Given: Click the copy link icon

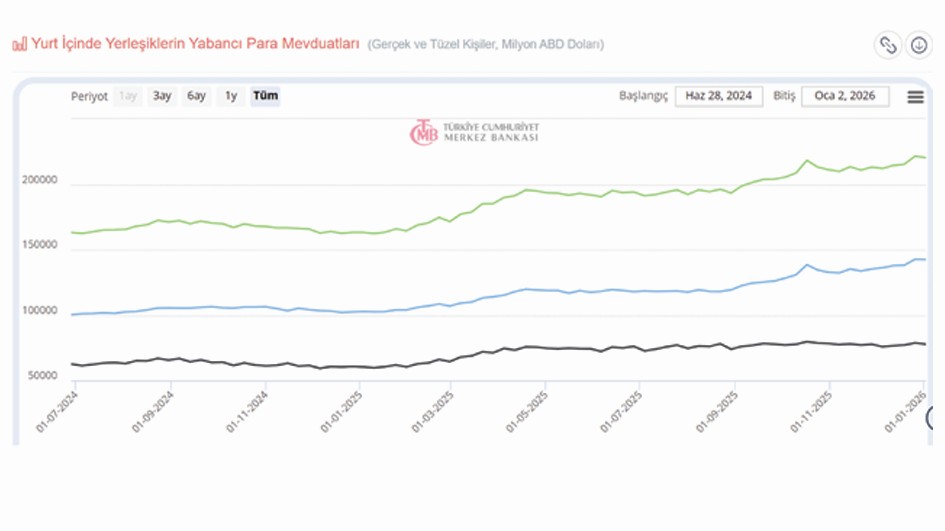Looking at the screenshot, I should 887,45.
